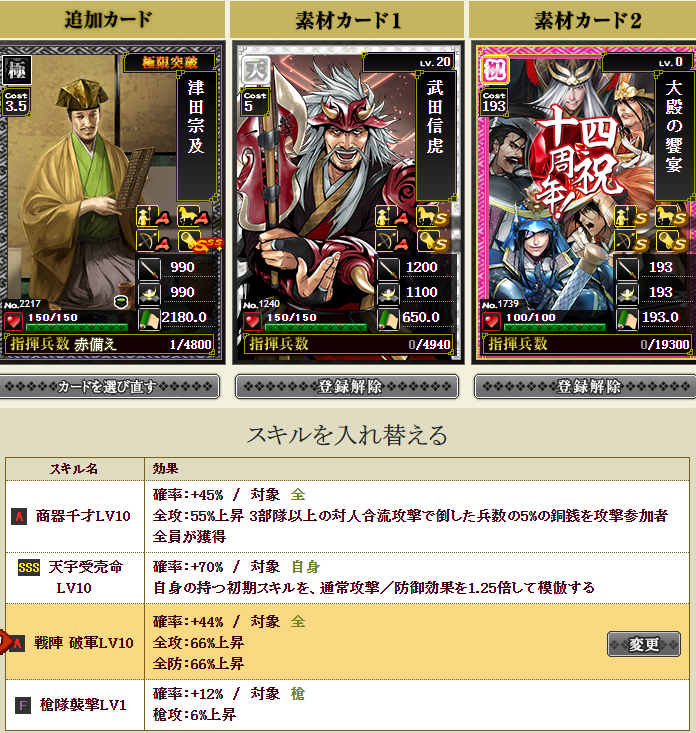Select the 槍隊襲撃LV1 skill name
This screenshot has height=733, width=696.
click(x=83, y=705)
